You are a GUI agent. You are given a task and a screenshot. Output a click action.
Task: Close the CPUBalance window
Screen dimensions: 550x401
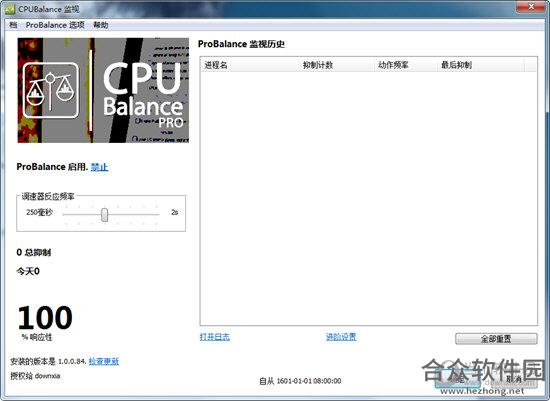click(531, 6)
